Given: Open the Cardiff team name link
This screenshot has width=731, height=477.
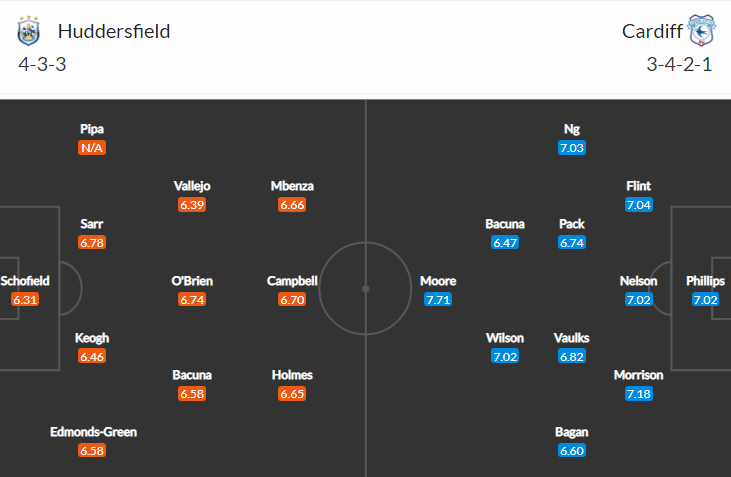Looking at the screenshot, I should coord(652,32).
